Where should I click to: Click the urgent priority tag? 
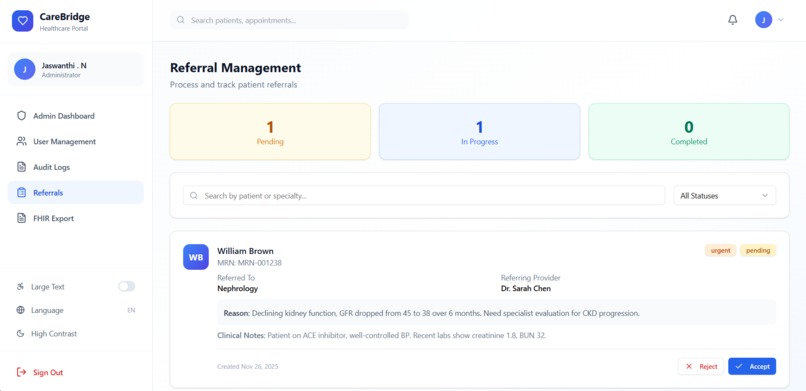[720, 250]
